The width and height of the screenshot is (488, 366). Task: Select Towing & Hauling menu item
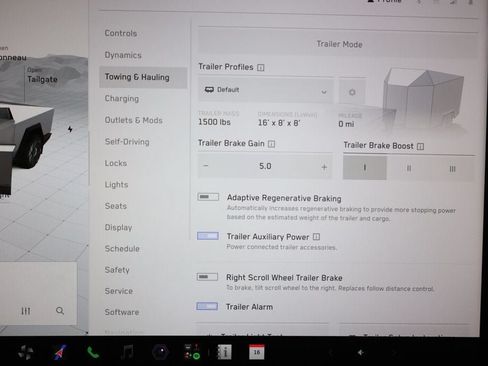[x=143, y=77]
